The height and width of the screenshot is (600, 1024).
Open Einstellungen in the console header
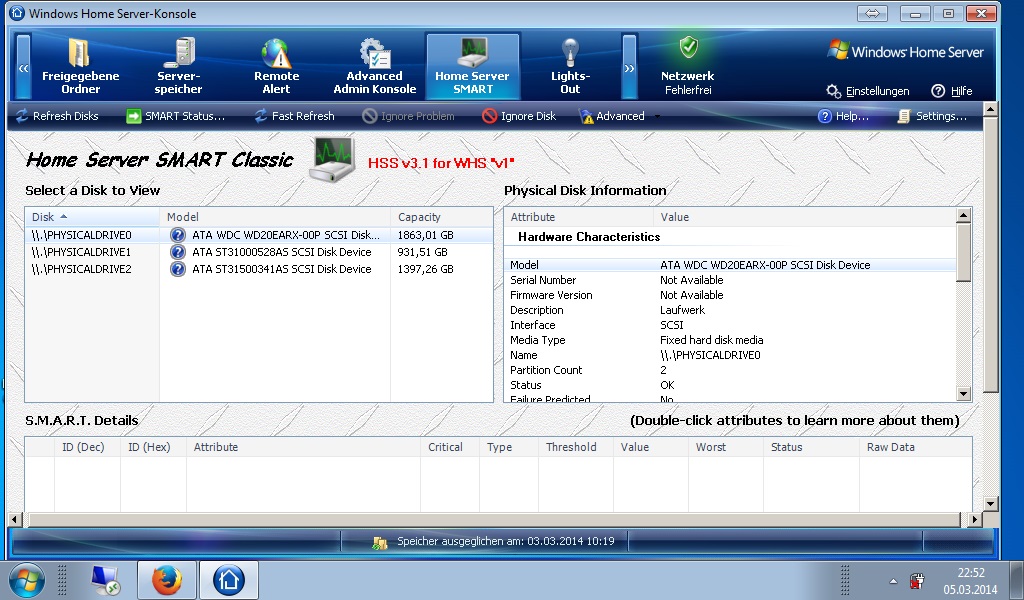pyautogui.click(x=868, y=91)
